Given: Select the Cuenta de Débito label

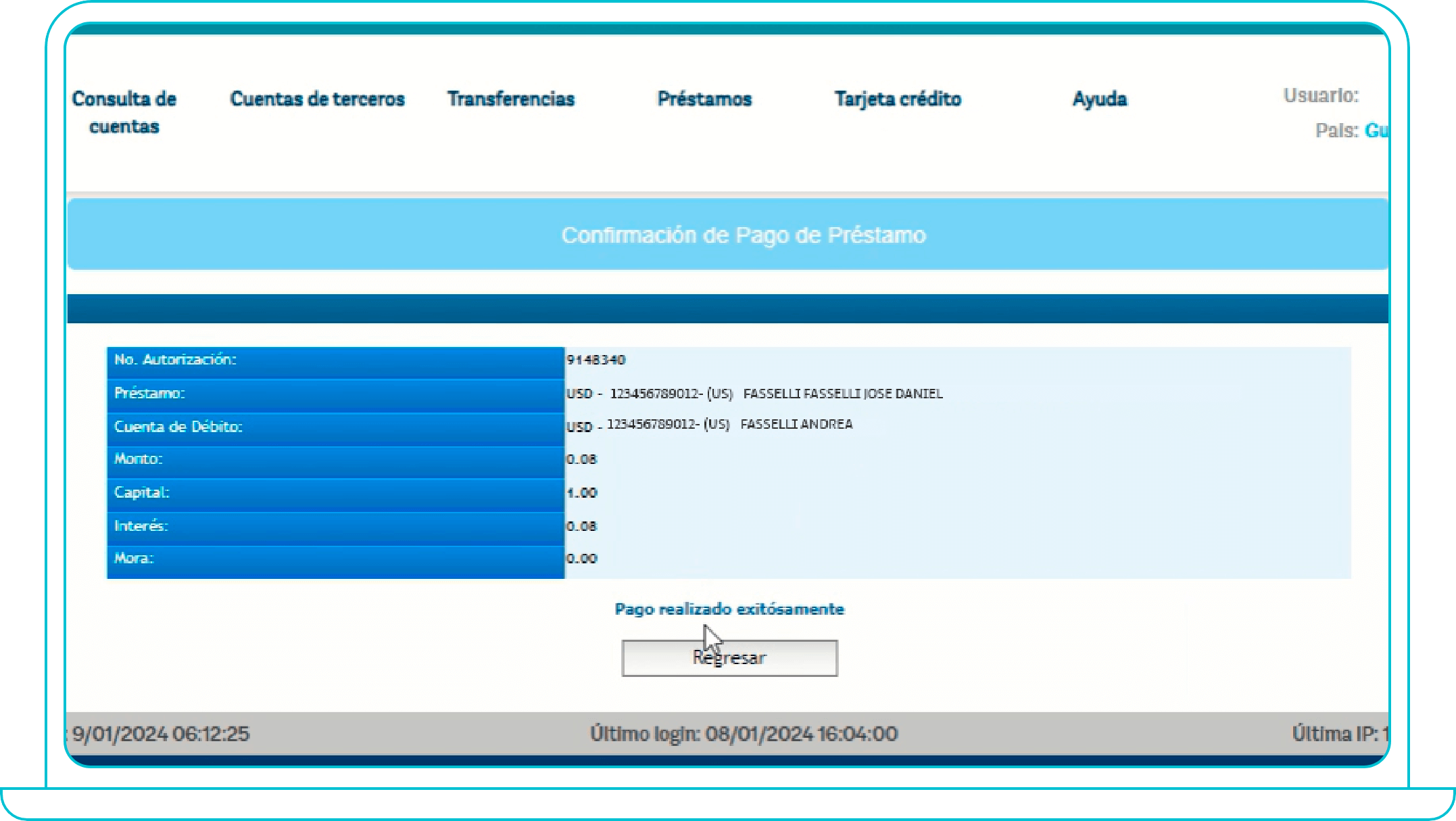Looking at the screenshot, I should tap(181, 427).
